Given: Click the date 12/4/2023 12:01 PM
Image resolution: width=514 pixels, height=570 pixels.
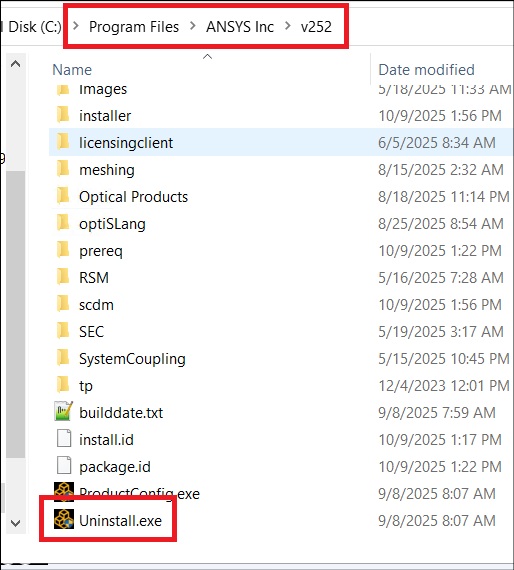Looking at the screenshot, I should tap(444, 386).
